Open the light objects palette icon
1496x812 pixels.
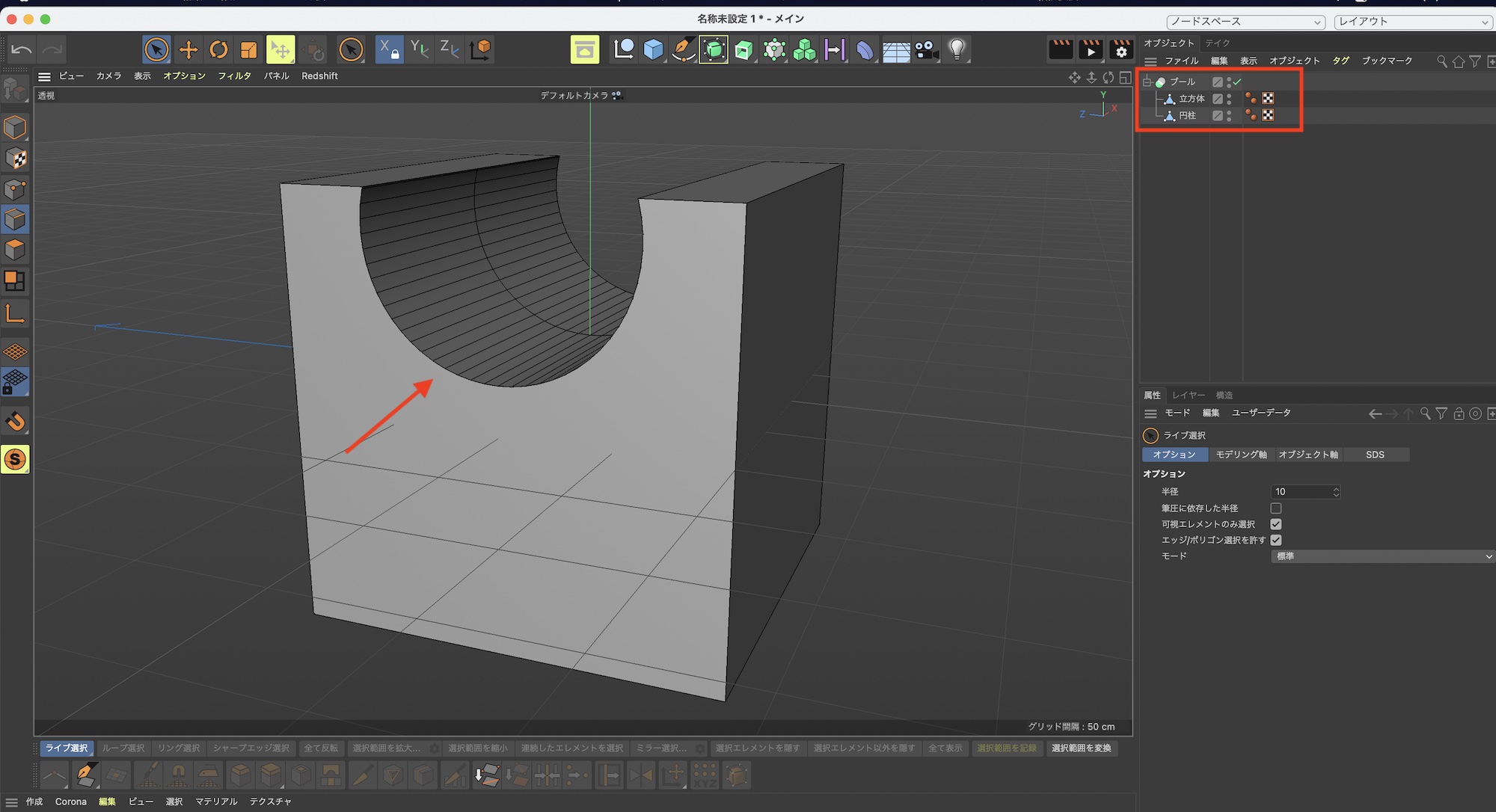(957, 49)
